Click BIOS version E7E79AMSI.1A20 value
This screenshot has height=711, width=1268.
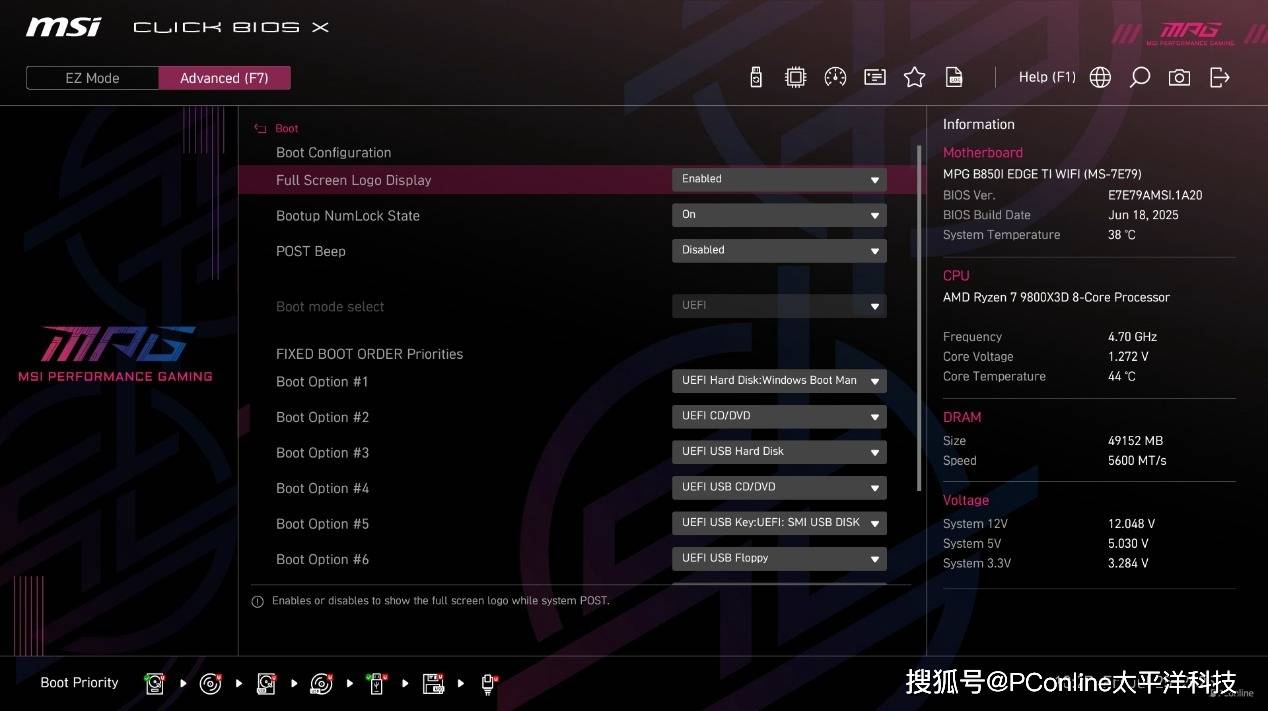coord(1155,195)
